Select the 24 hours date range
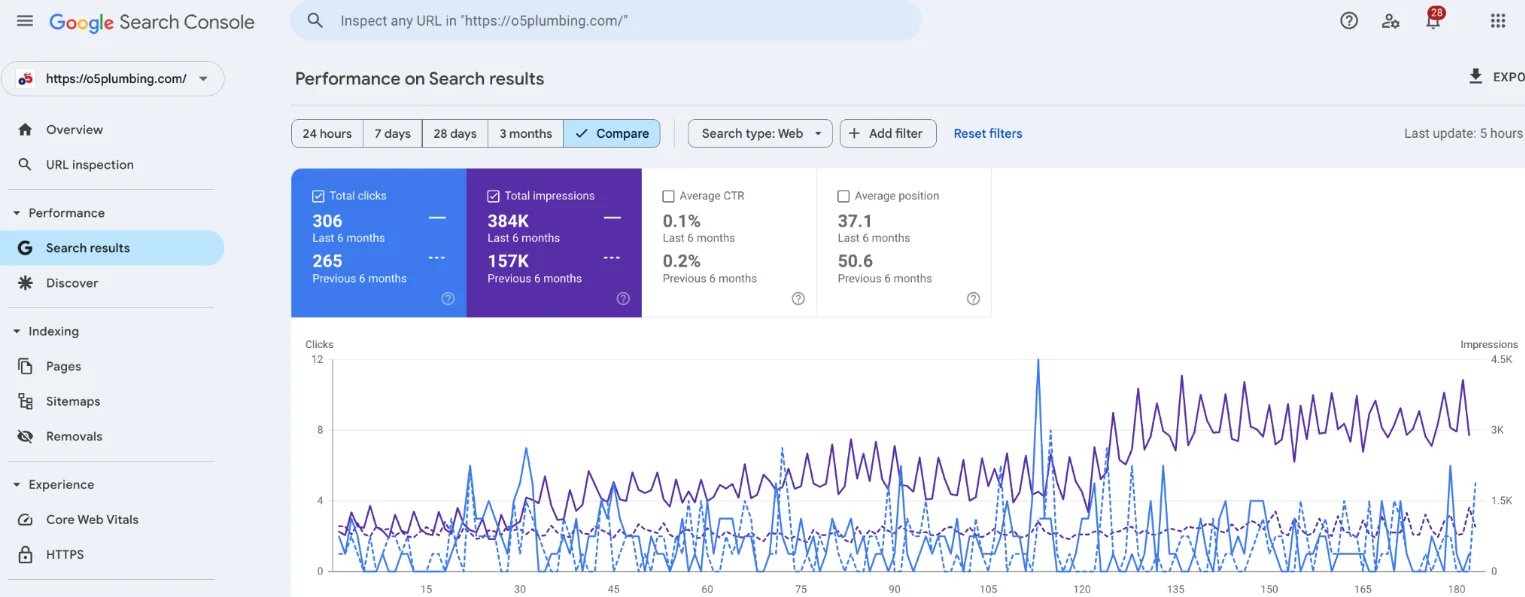The height and width of the screenshot is (597, 1525). (327, 133)
